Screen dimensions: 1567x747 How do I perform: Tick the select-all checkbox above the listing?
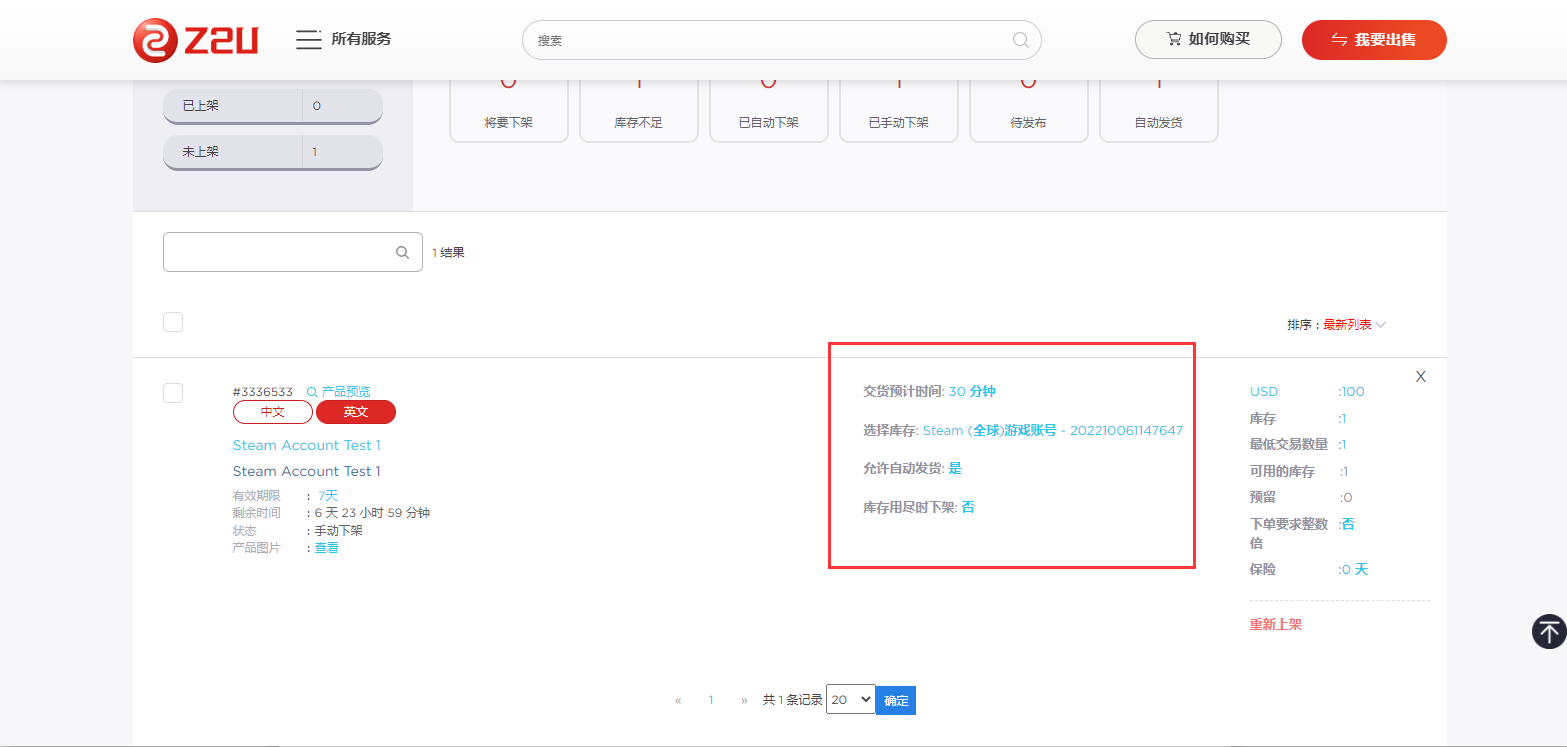pyautogui.click(x=173, y=322)
